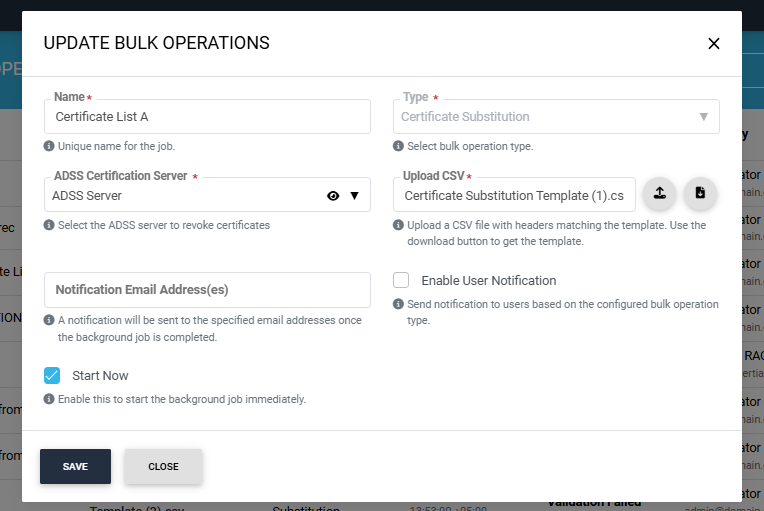Click info icon beside 'Unique name for the job'
764x511 pixels.
pos(49,146)
